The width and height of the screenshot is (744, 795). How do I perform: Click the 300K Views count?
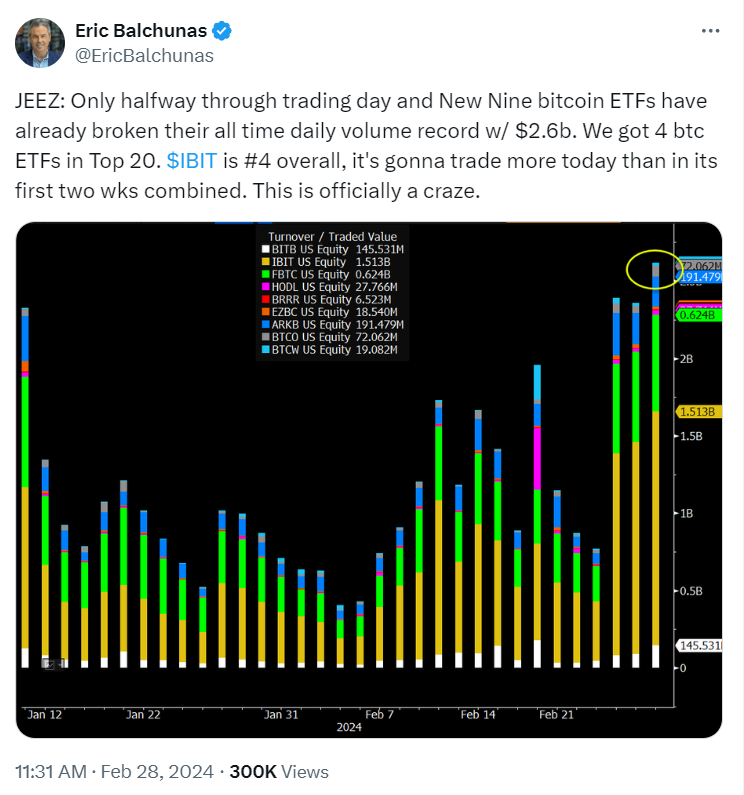point(279,772)
